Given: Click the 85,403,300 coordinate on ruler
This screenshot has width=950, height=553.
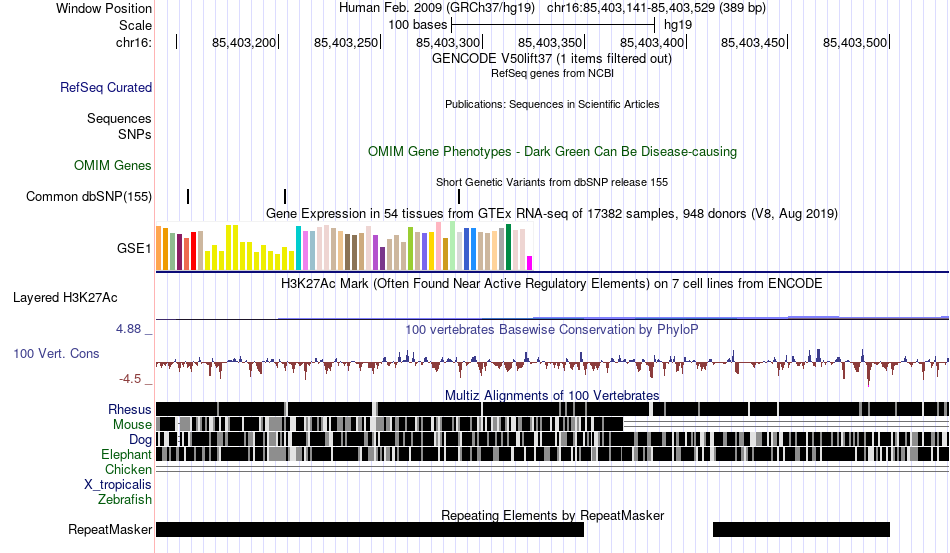Looking at the screenshot, I should coord(448,42).
